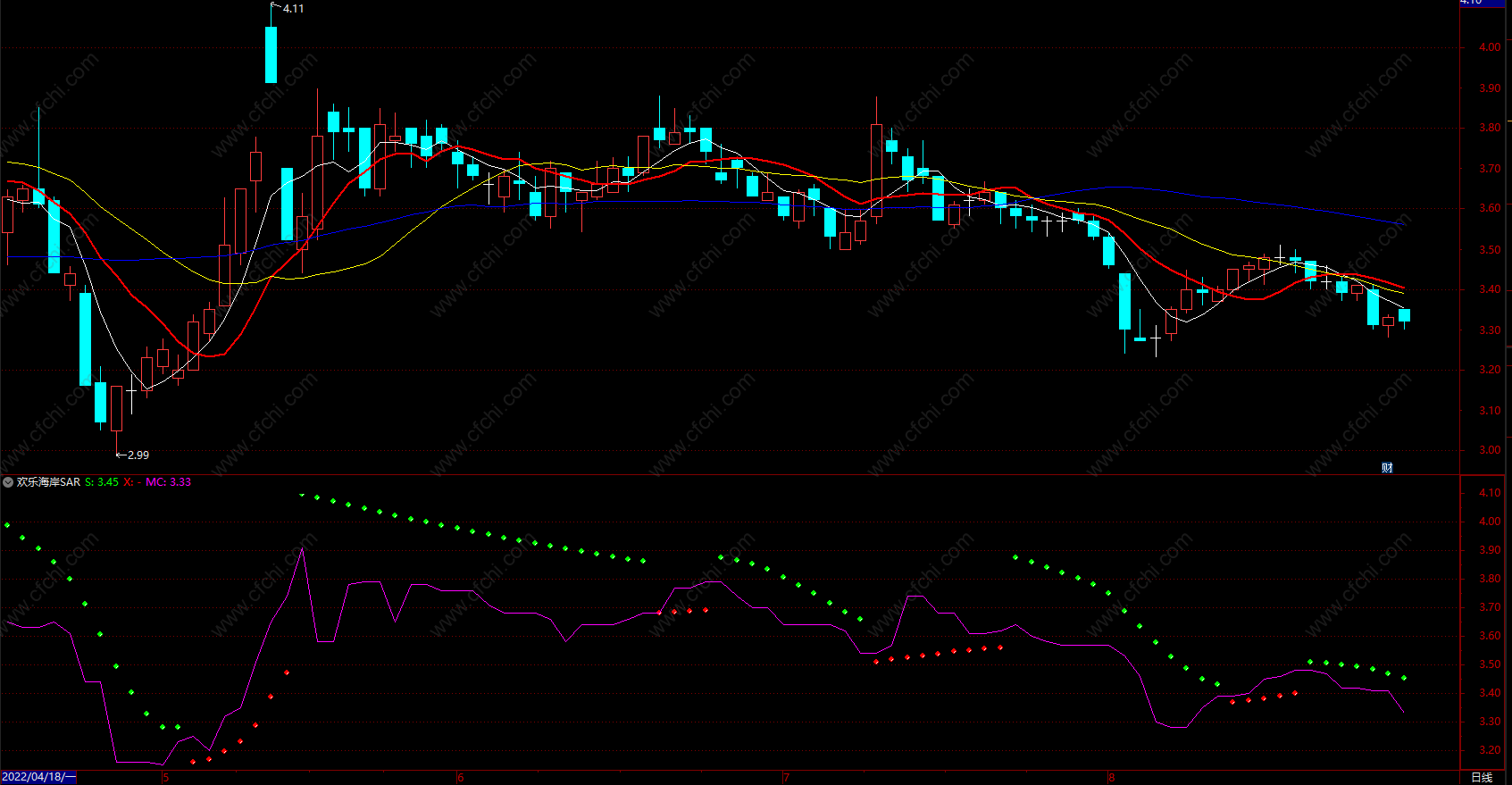Expand the 欢乐海岸SAR indicator dropdown arrow

[x=8, y=482]
